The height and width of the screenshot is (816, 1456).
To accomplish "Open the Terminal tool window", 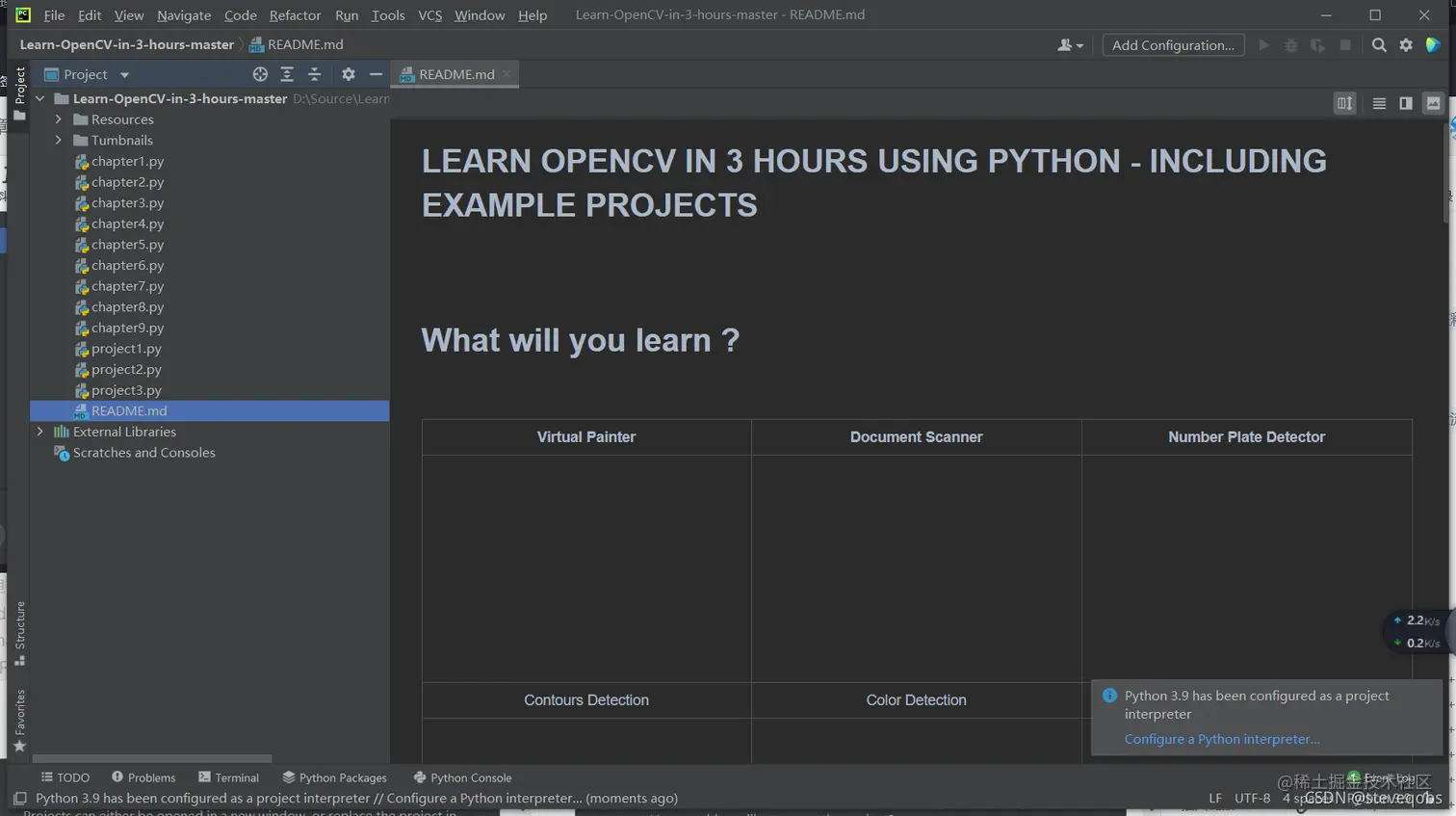I will 228,777.
